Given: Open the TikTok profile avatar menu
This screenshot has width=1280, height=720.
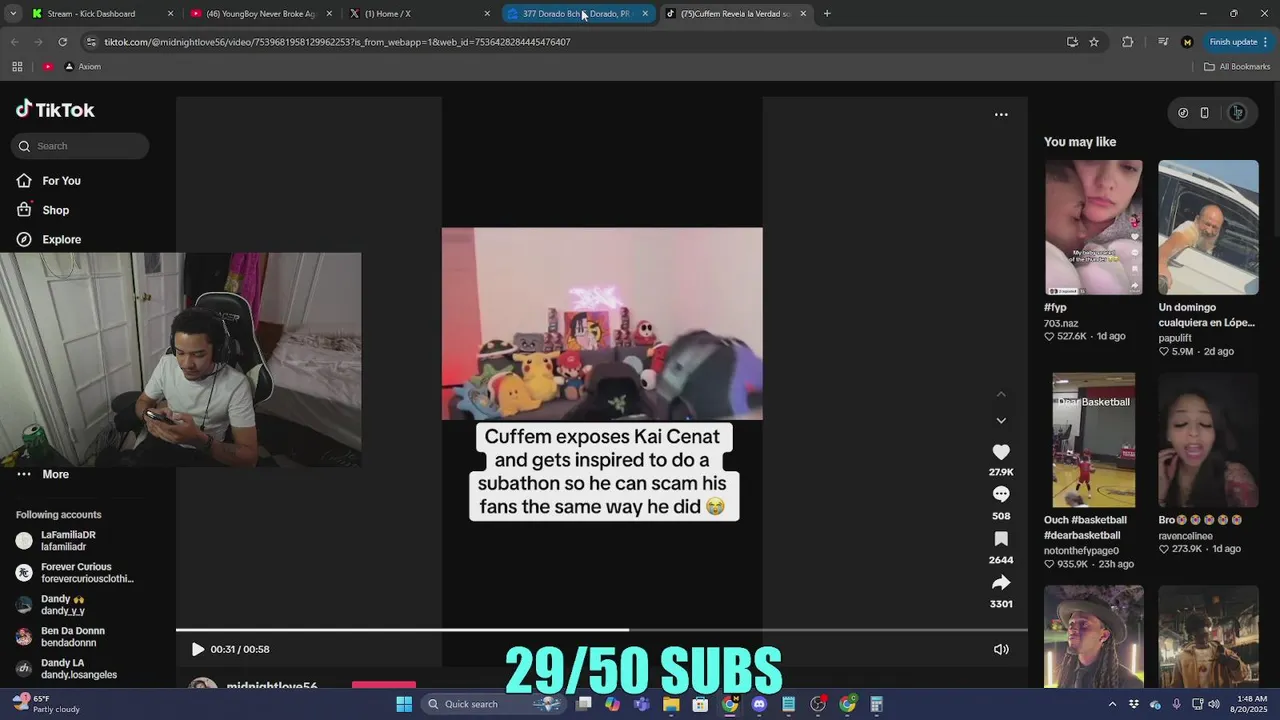Looking at the screenshot, I should click(1237, 113).
